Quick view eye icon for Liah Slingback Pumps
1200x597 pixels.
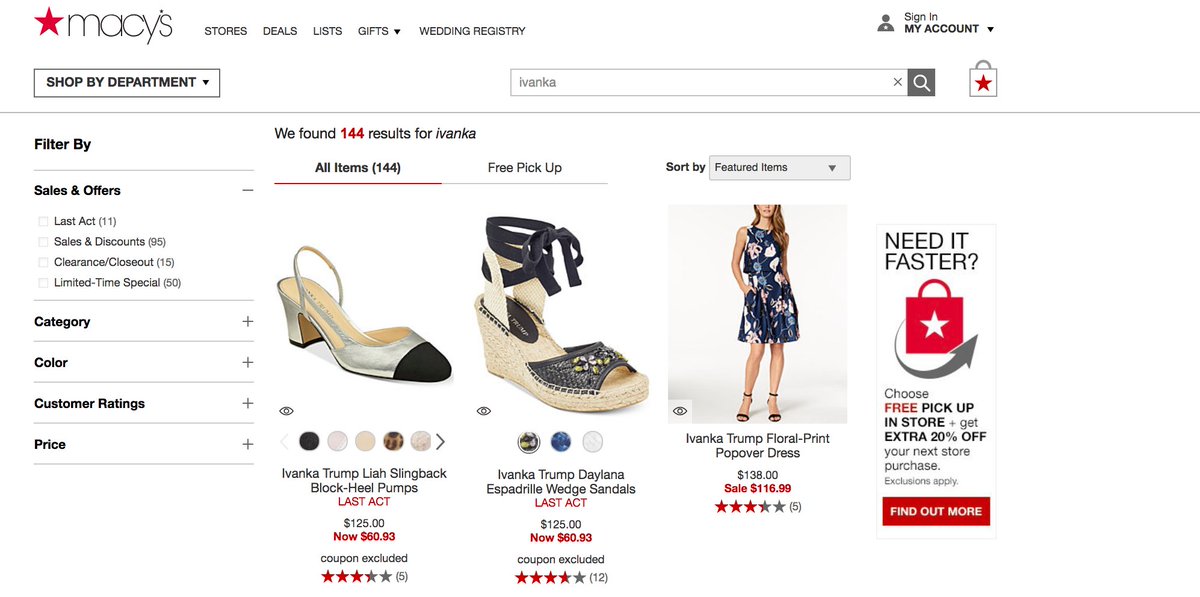click(286, 411)
